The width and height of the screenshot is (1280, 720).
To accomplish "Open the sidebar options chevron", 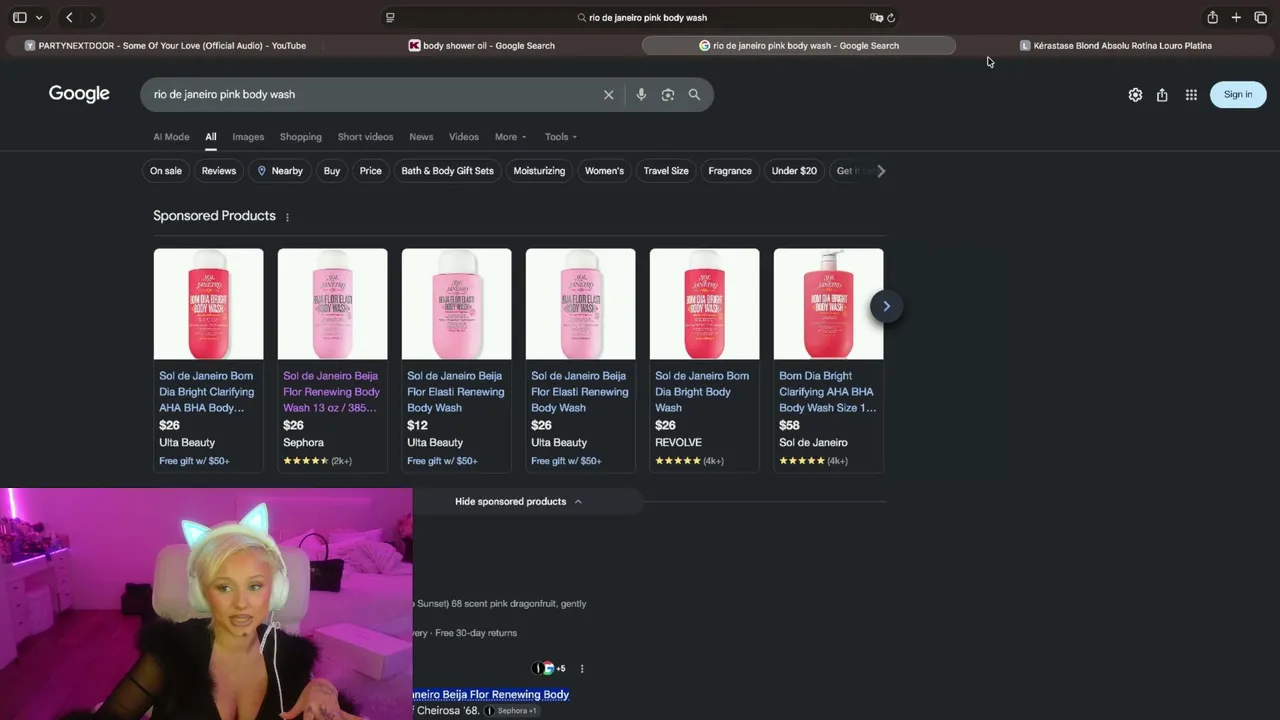I will pos(39,17).
